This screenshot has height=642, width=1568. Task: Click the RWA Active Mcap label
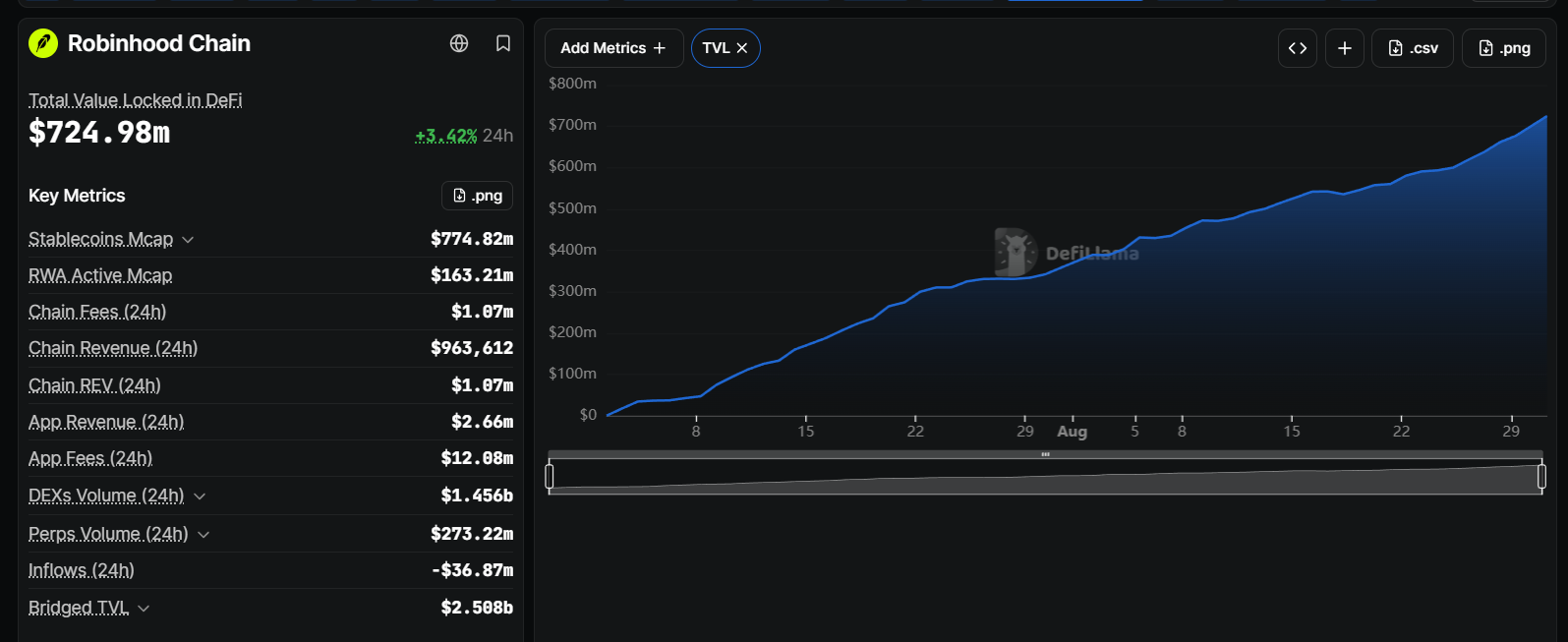pos(100,275)
